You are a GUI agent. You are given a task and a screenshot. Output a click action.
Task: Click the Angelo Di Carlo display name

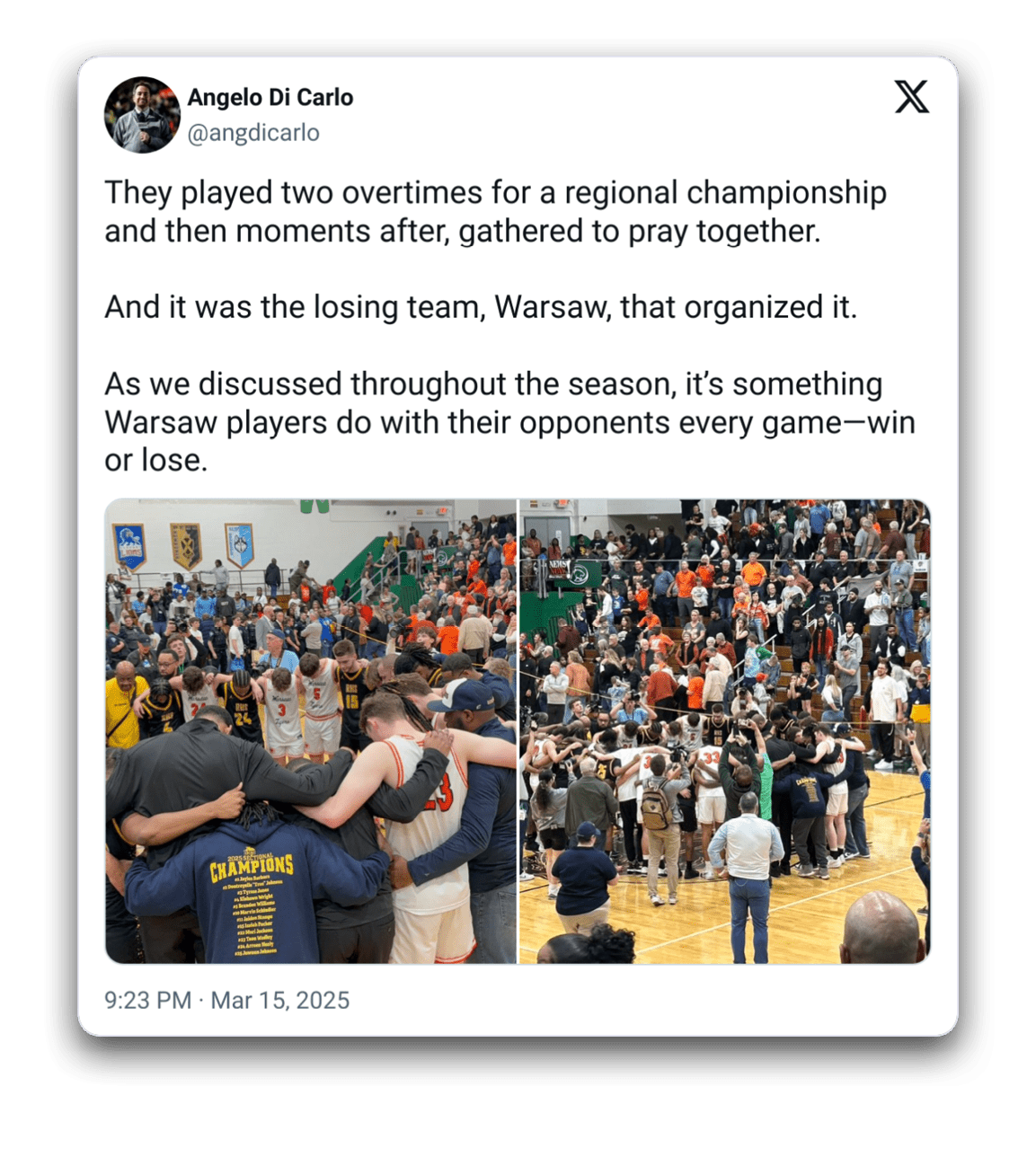[x=270, y=97]
